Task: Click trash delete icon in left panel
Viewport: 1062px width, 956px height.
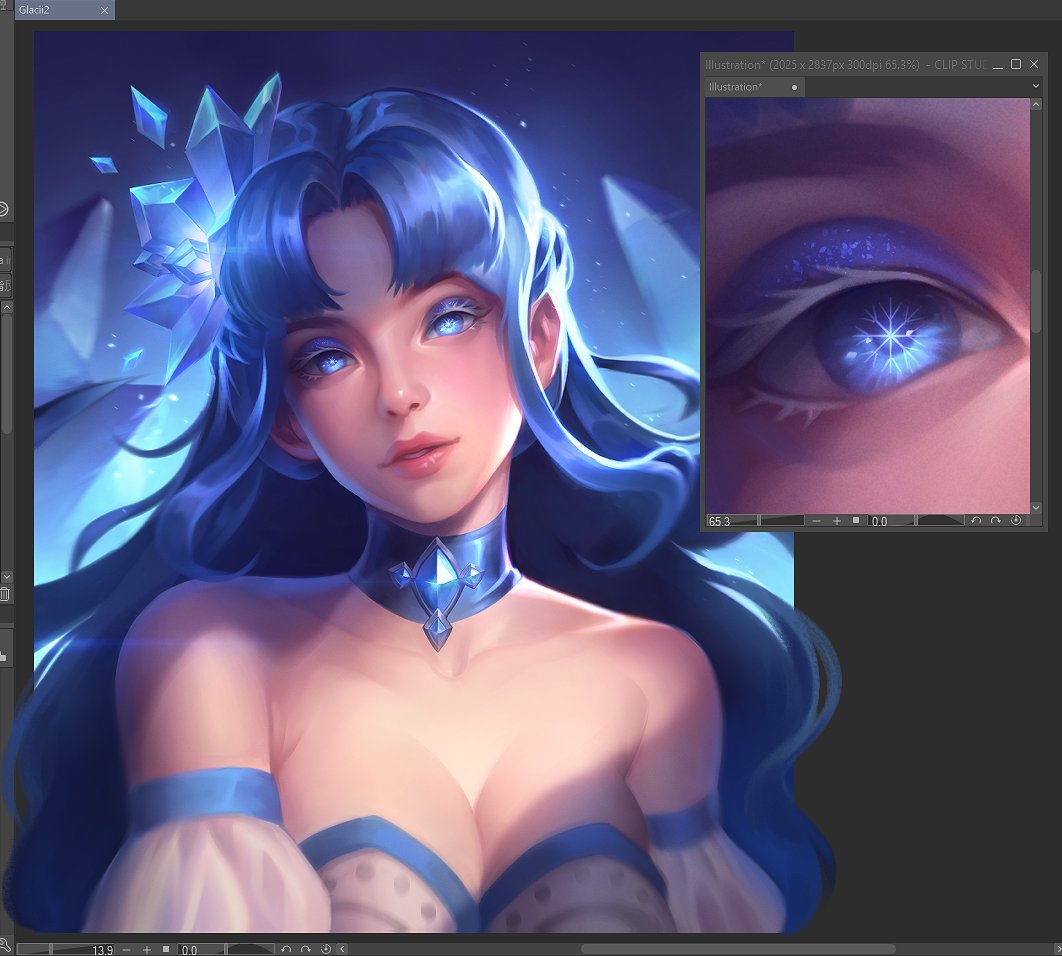Action: [4, 594]
